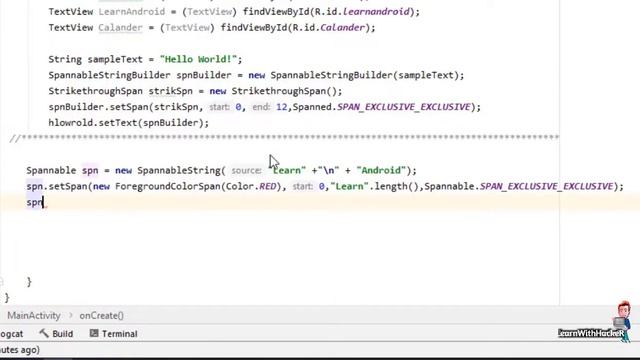Viewport: 640px width, 360px height.
Task: Click 'R.id.Learnandroid' reference
Action: coord(362,12)
